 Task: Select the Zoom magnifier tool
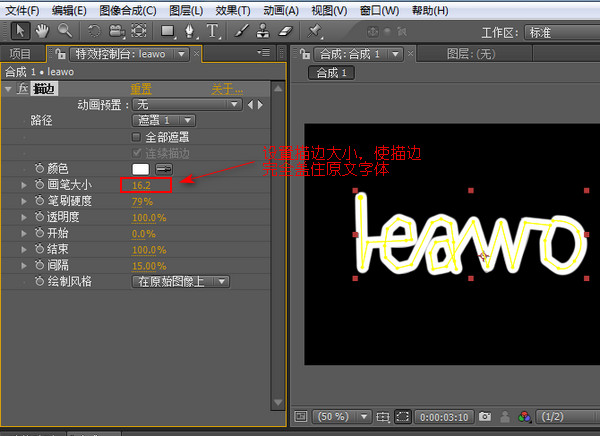[65, 31]
